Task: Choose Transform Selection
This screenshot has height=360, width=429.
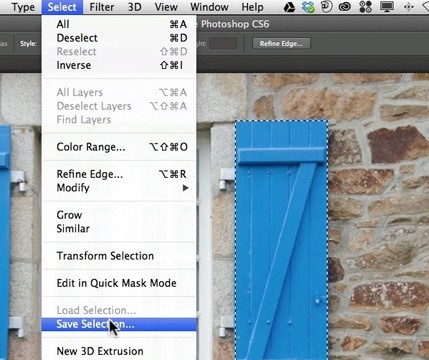Action: (x=119, y=256)
